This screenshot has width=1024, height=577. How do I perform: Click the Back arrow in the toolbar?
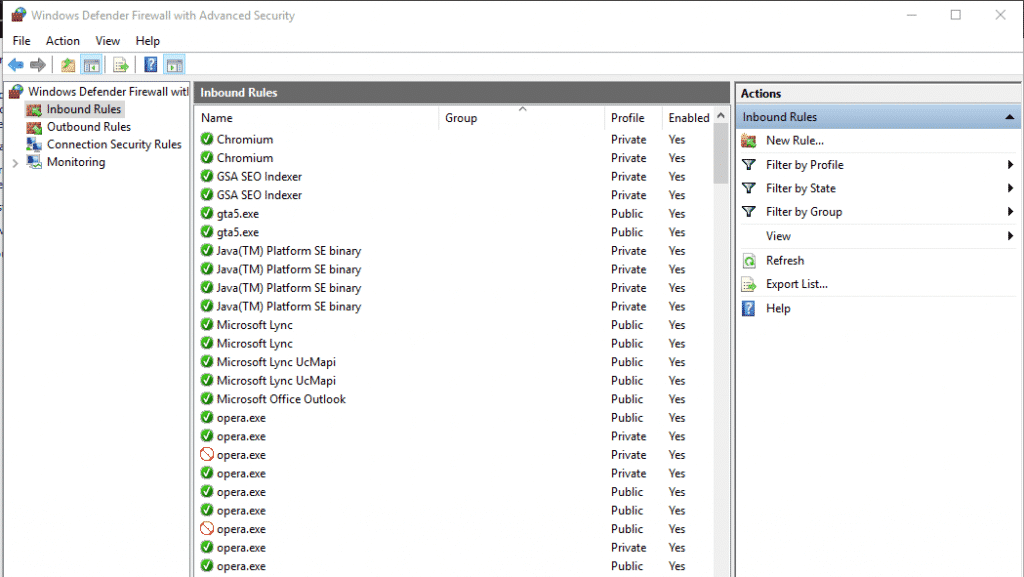16,65
